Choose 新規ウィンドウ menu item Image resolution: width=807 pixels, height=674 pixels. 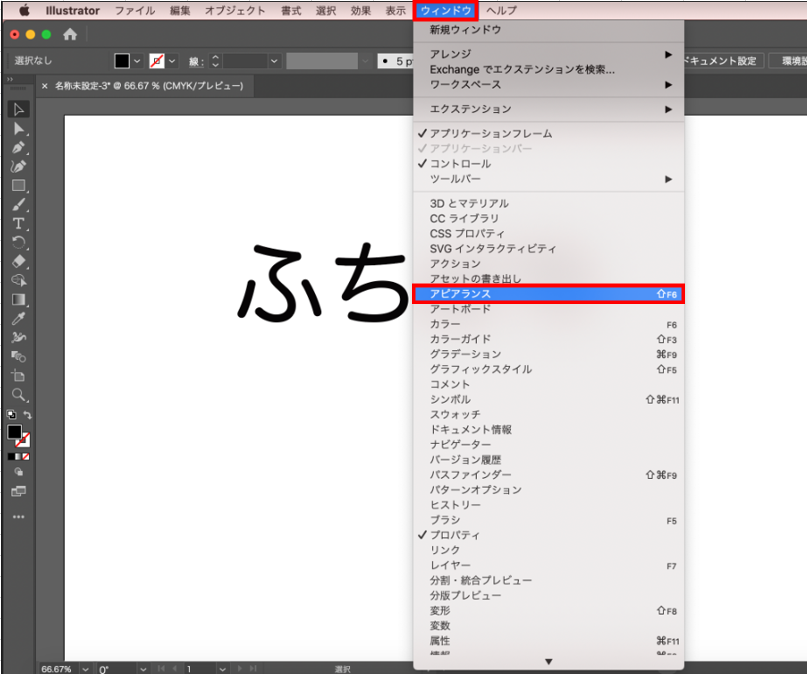tap(549, 30)
